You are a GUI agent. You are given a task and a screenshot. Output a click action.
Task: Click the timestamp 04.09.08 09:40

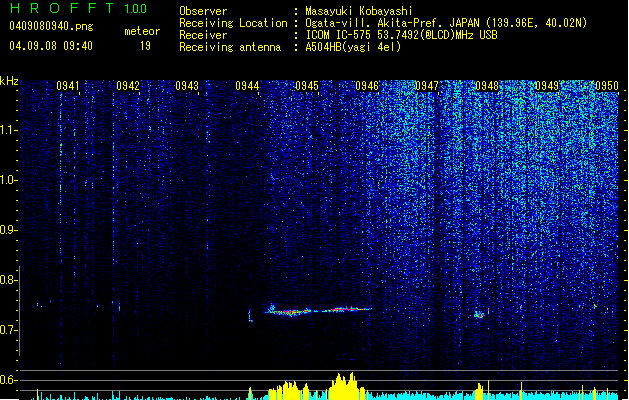(51, 46)
